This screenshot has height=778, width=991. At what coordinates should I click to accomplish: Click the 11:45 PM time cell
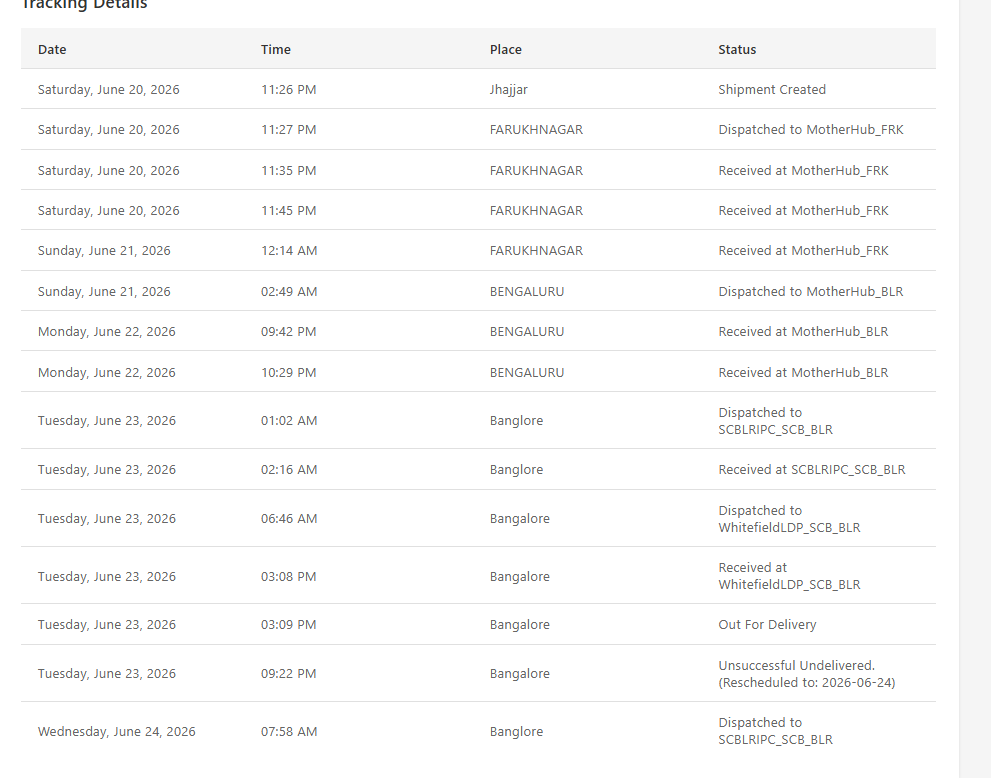coord(288,210)
